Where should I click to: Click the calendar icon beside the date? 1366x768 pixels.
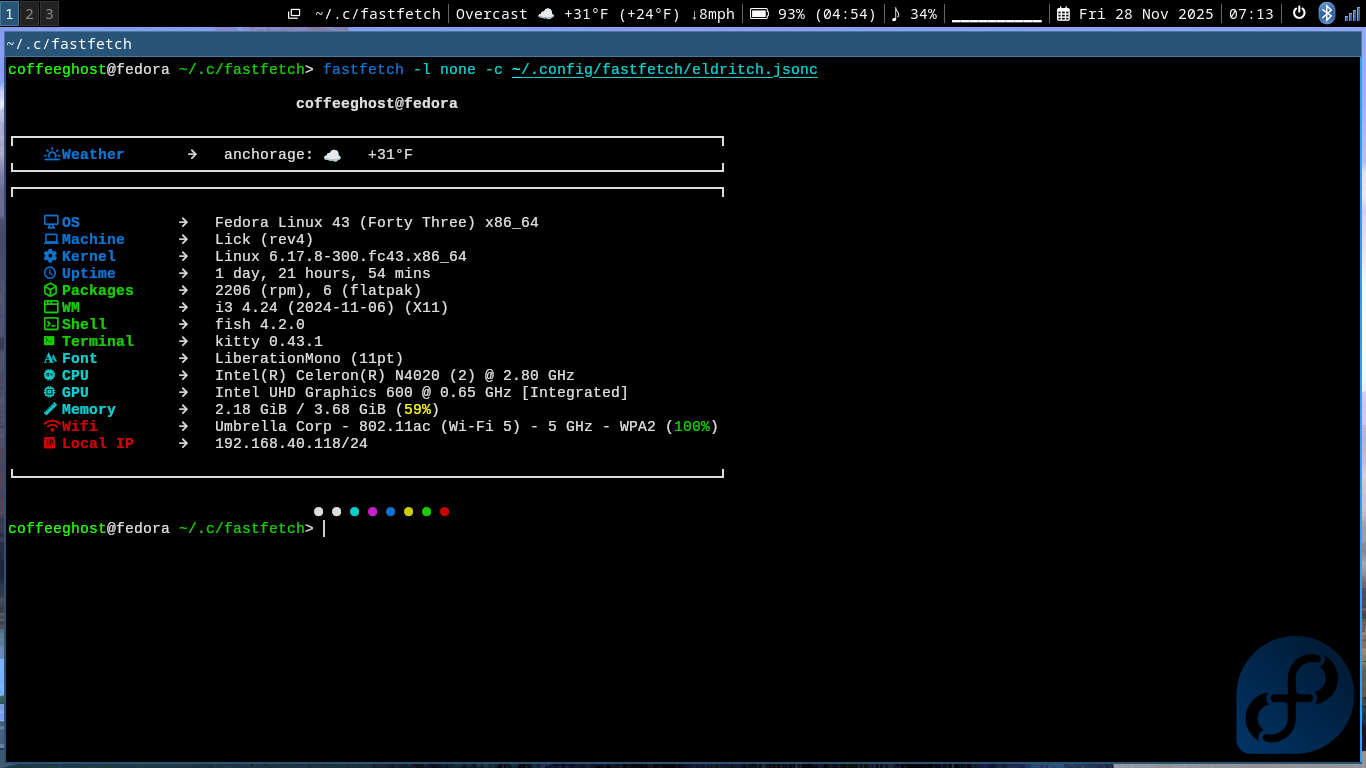(x=1063, y=14)
